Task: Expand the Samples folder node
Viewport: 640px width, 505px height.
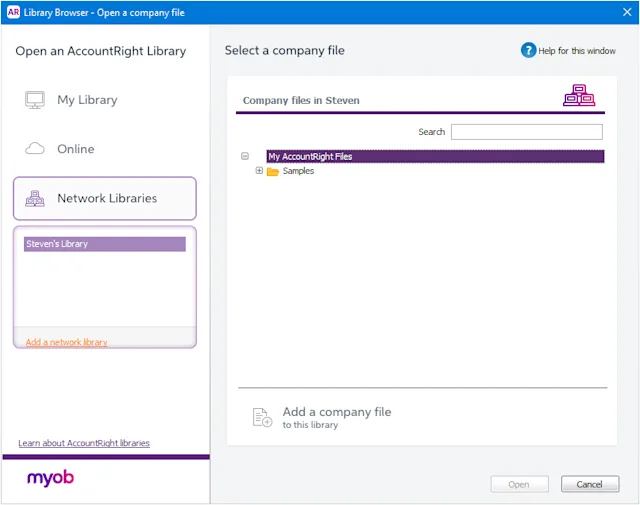Action: 259,171
